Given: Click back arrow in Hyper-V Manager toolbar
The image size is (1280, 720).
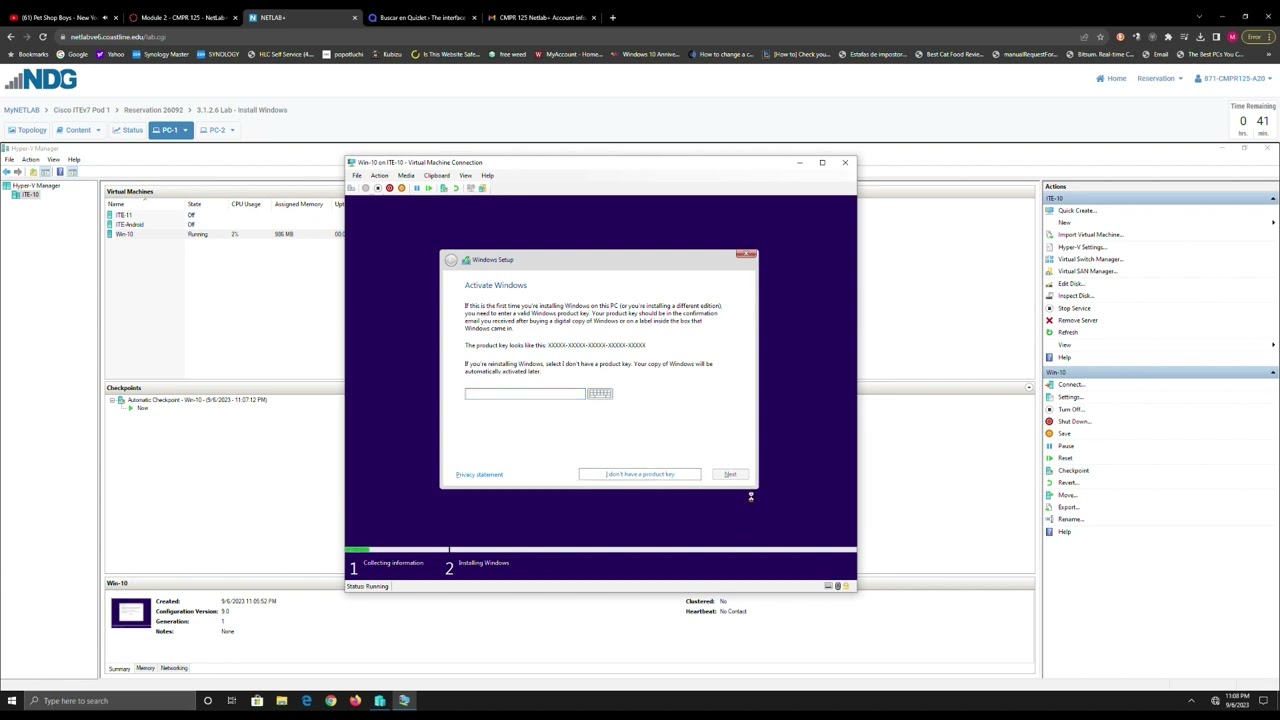Looking at the screenshot, I should [x=6, y=172].
